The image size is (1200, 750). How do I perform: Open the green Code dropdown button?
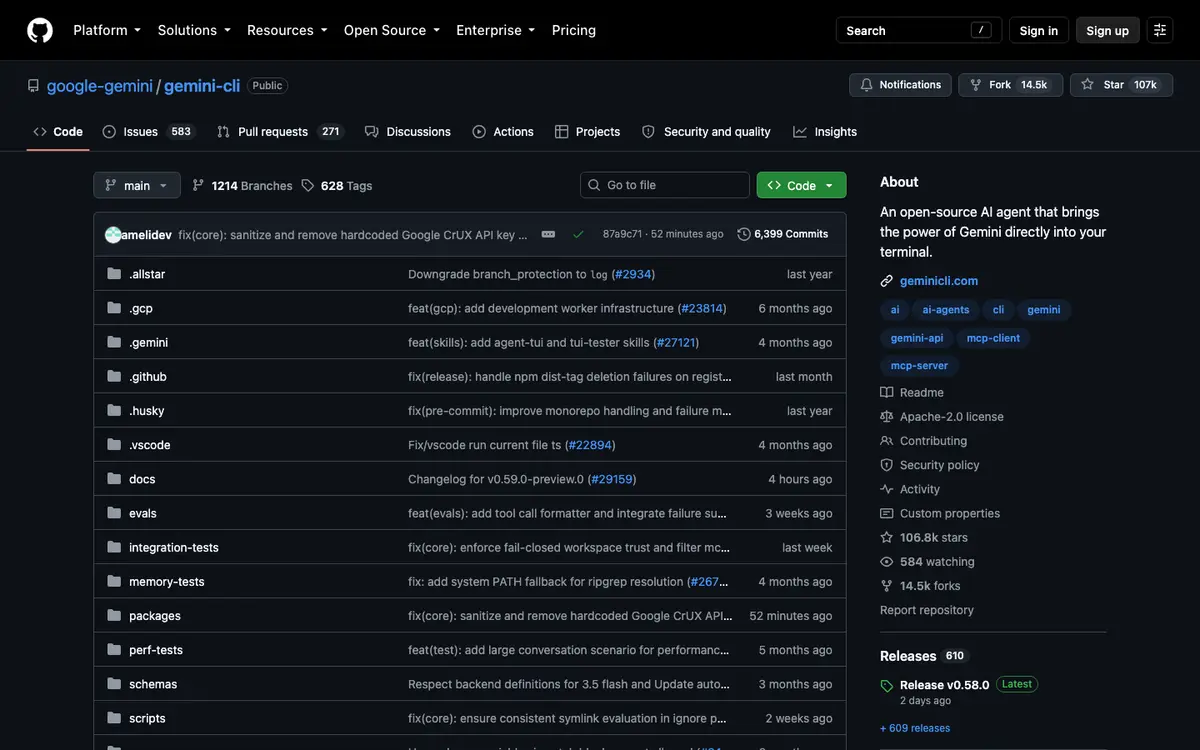click(802, 185)
